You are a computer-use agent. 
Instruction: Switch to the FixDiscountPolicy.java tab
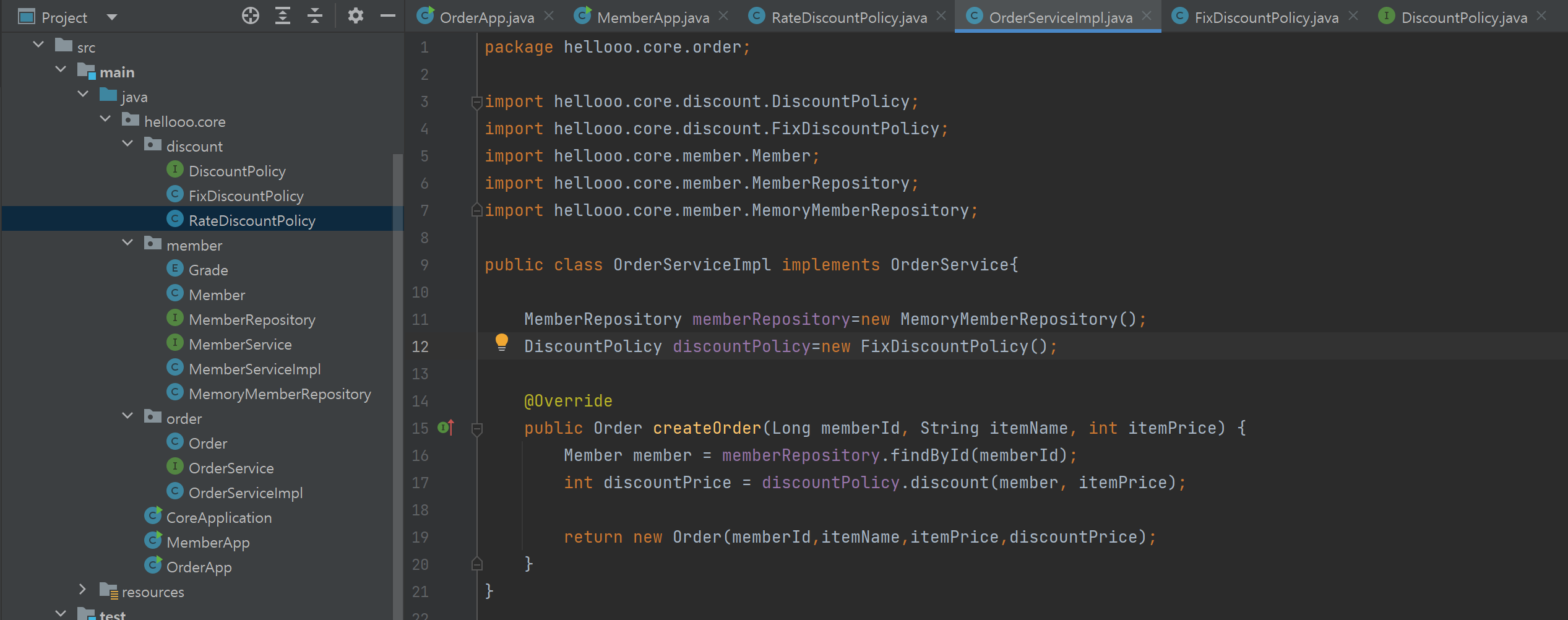[1266, 17]
